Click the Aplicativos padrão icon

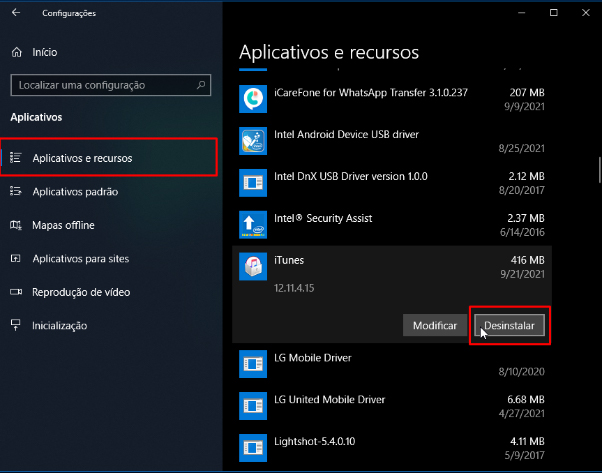[15, 191]
